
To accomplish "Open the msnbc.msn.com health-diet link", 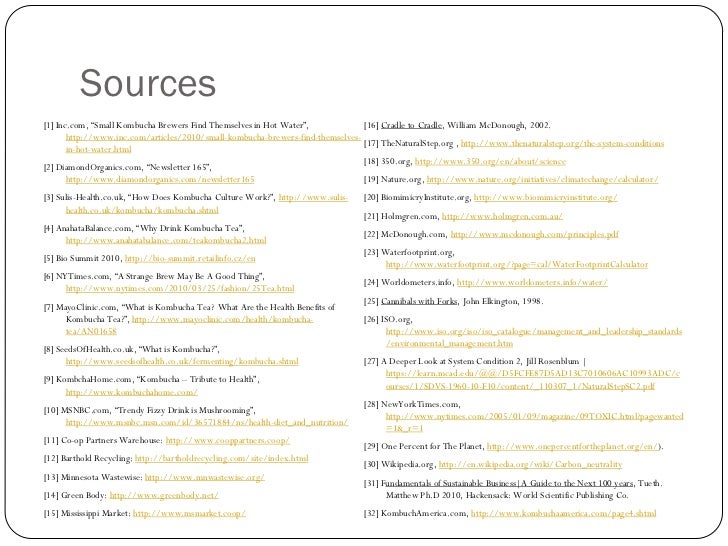I will 207,422.
